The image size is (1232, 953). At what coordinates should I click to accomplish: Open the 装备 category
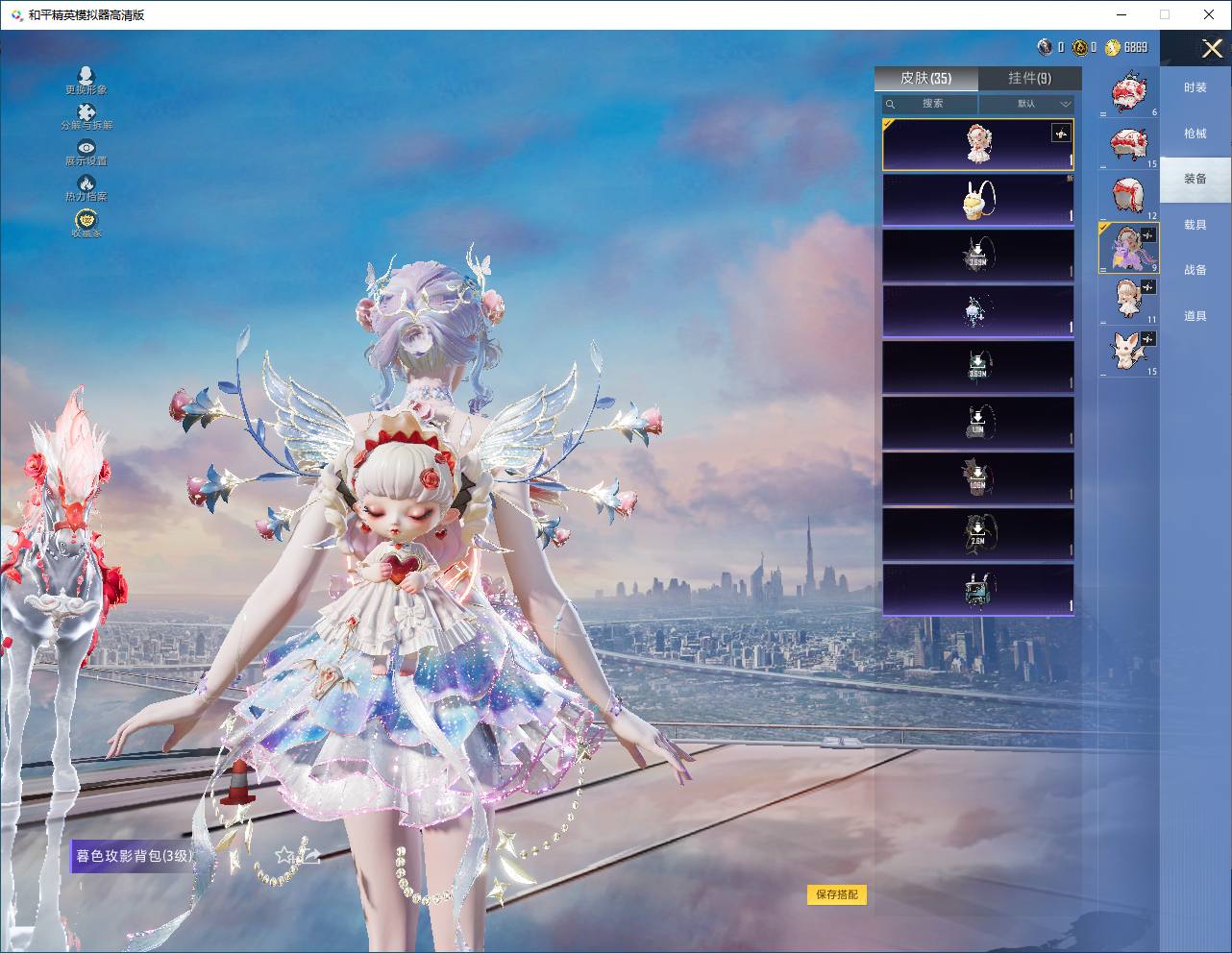[1195, 179]
